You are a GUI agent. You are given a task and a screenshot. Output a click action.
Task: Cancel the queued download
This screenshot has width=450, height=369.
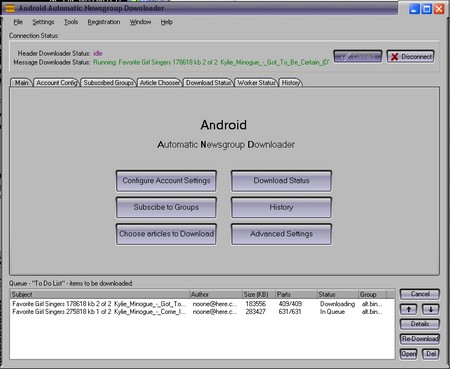pos(420,294)
